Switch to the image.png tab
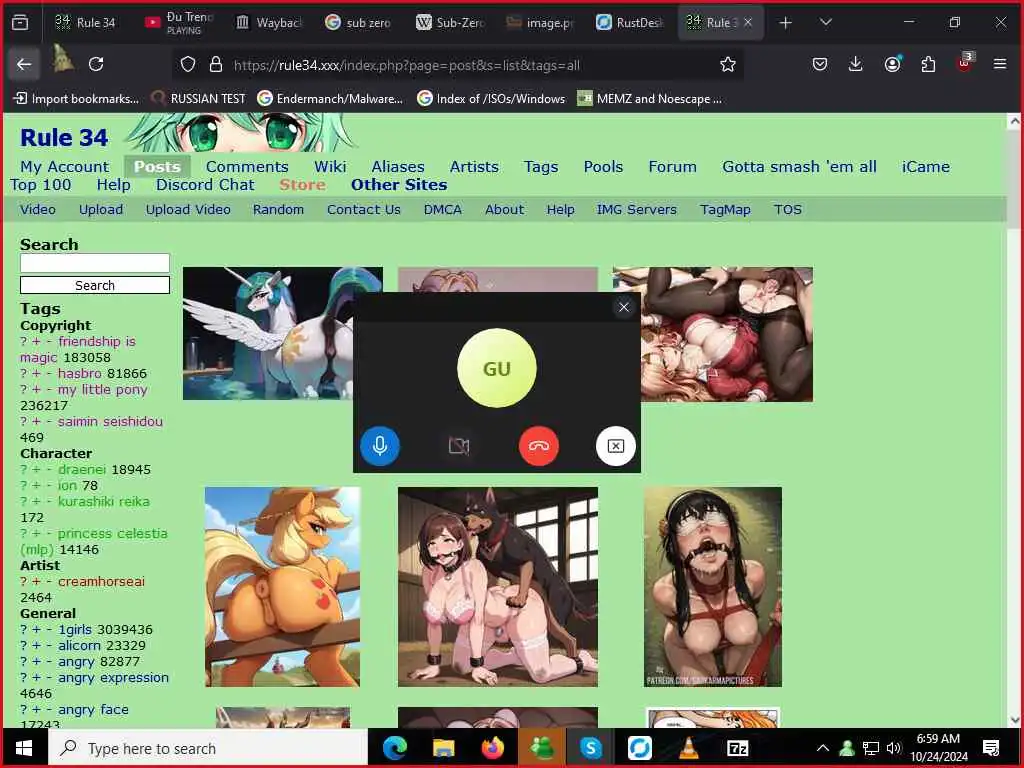Image resolution: width=1024 pixels, height=768 pixels. point(540,23)
